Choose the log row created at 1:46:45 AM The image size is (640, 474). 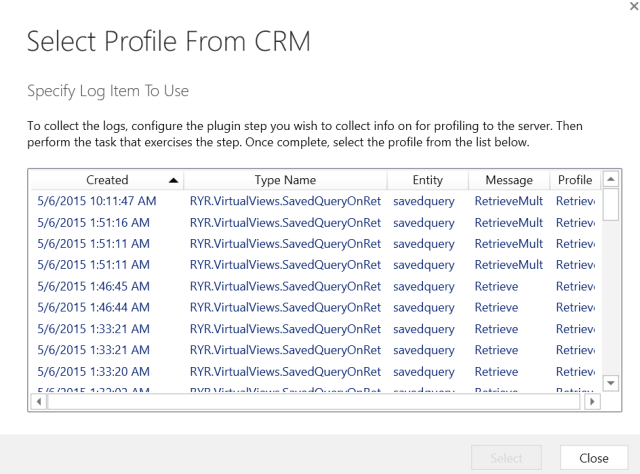point(93,286)
